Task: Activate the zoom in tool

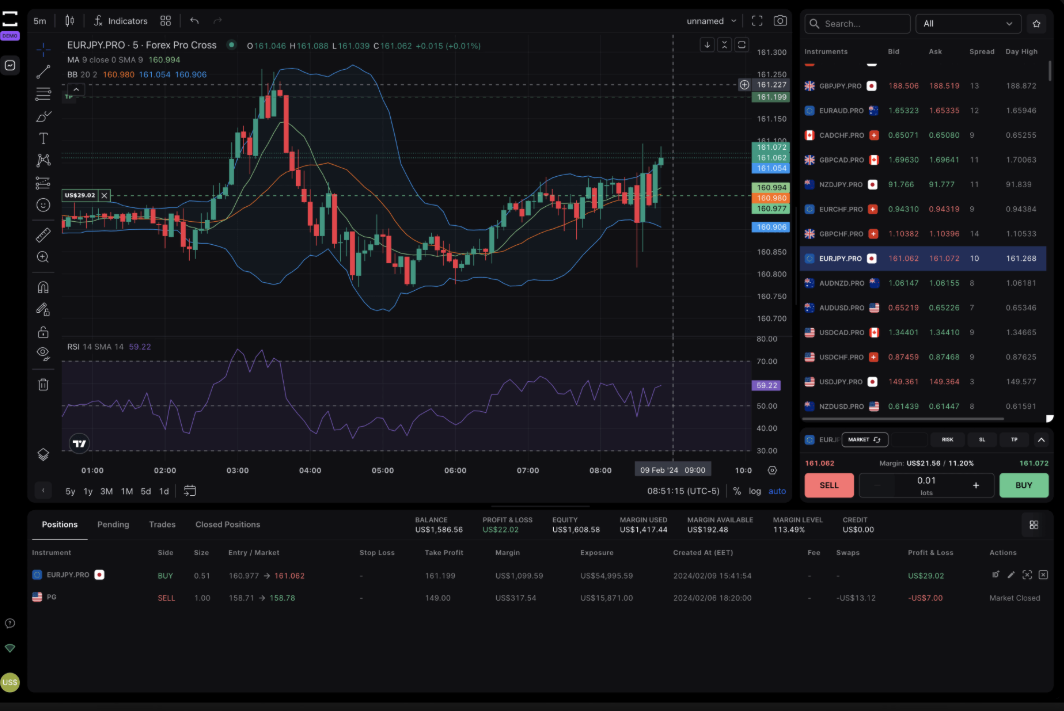Action: point(43,257)
